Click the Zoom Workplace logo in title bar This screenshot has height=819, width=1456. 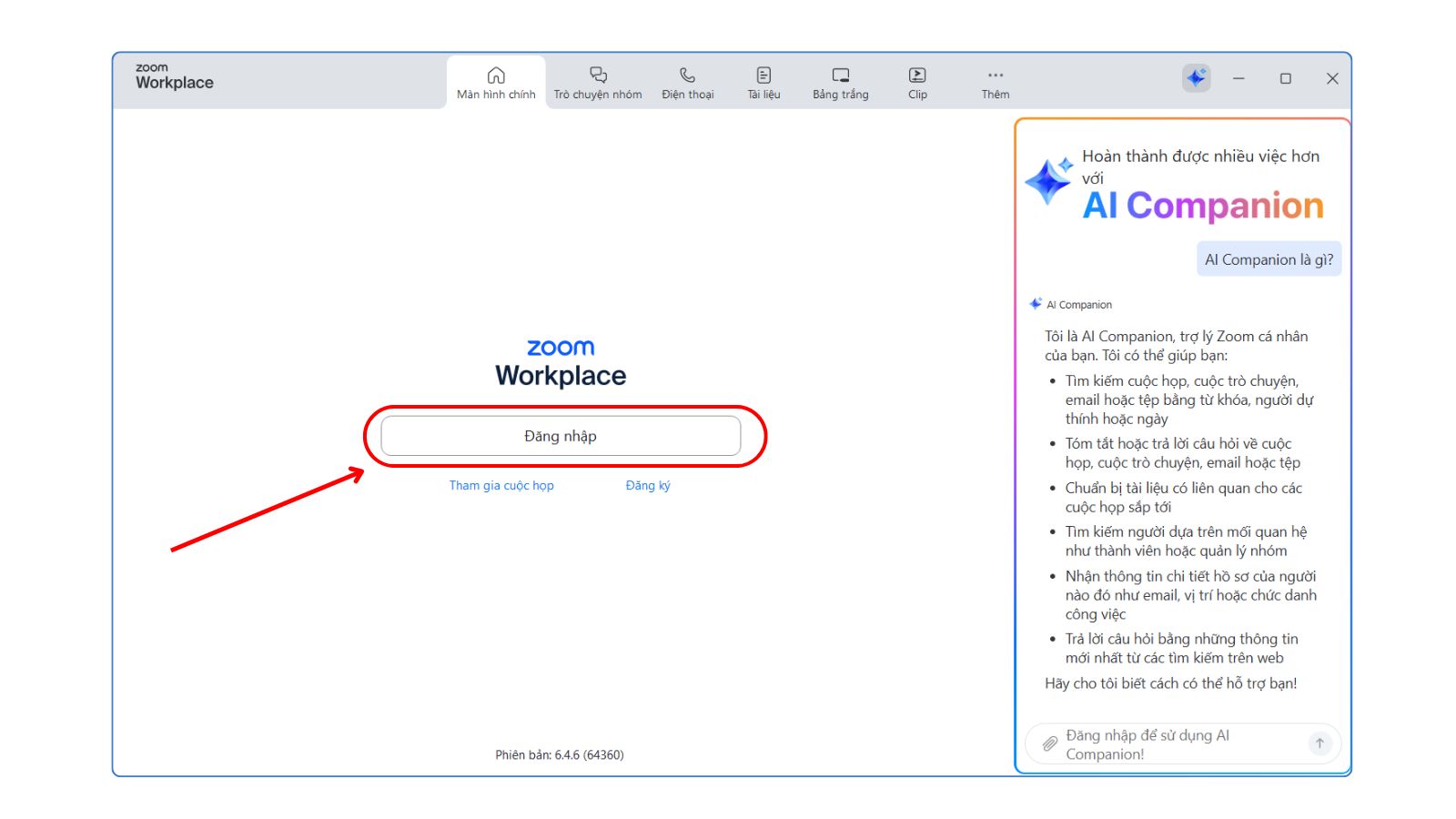click(174, 76)
